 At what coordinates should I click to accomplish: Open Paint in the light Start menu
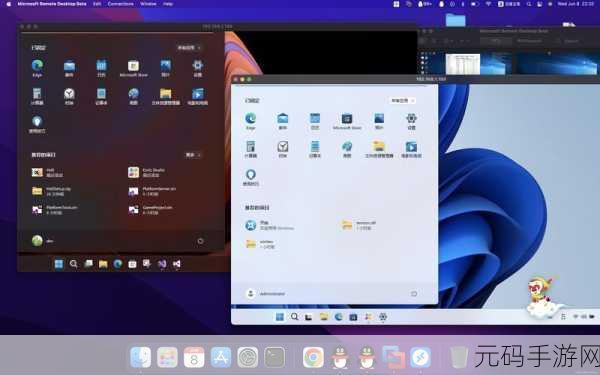tap(347, 149)
